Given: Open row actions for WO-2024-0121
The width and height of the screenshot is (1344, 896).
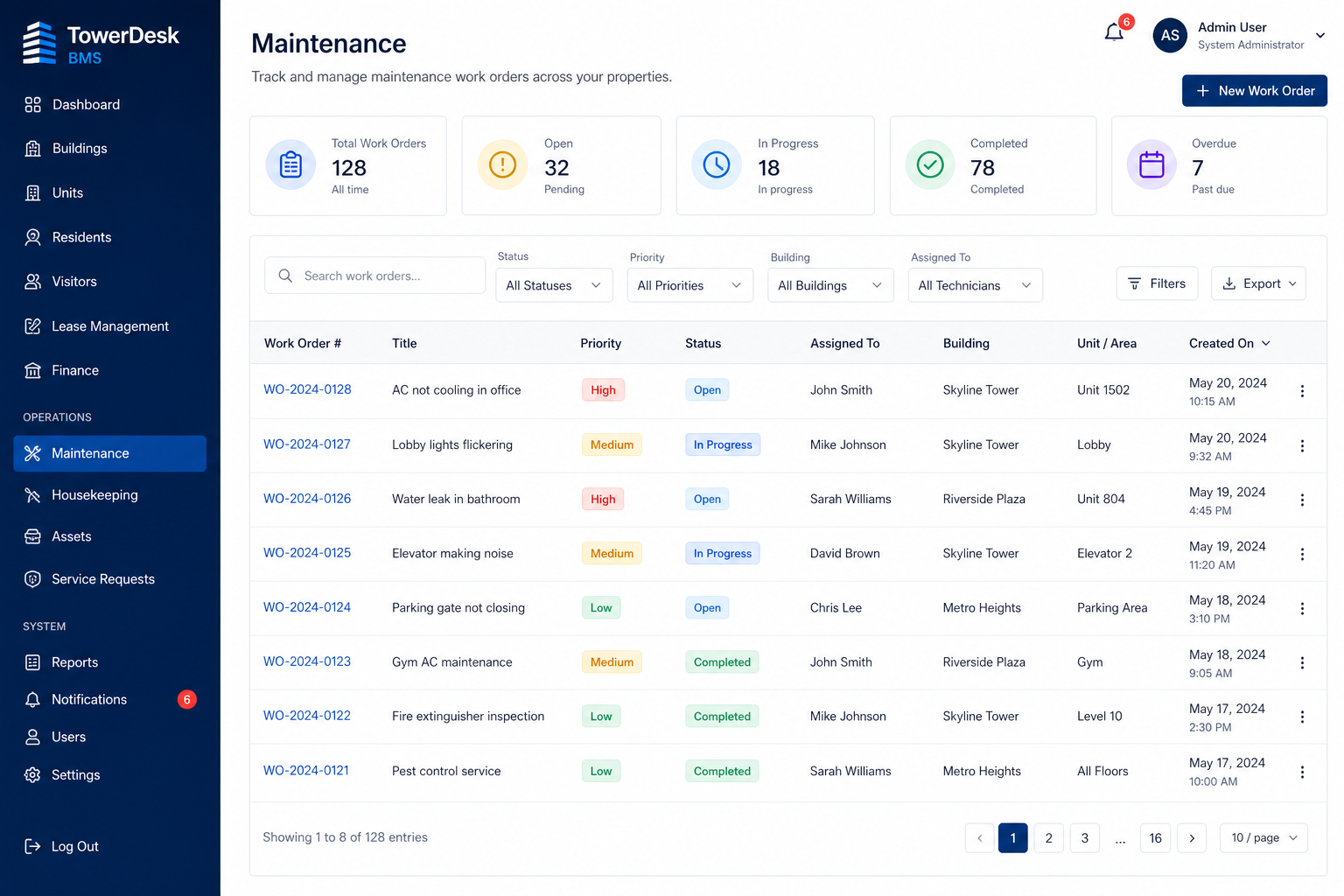Looking at the screenshot, I should pos(1302,772).
